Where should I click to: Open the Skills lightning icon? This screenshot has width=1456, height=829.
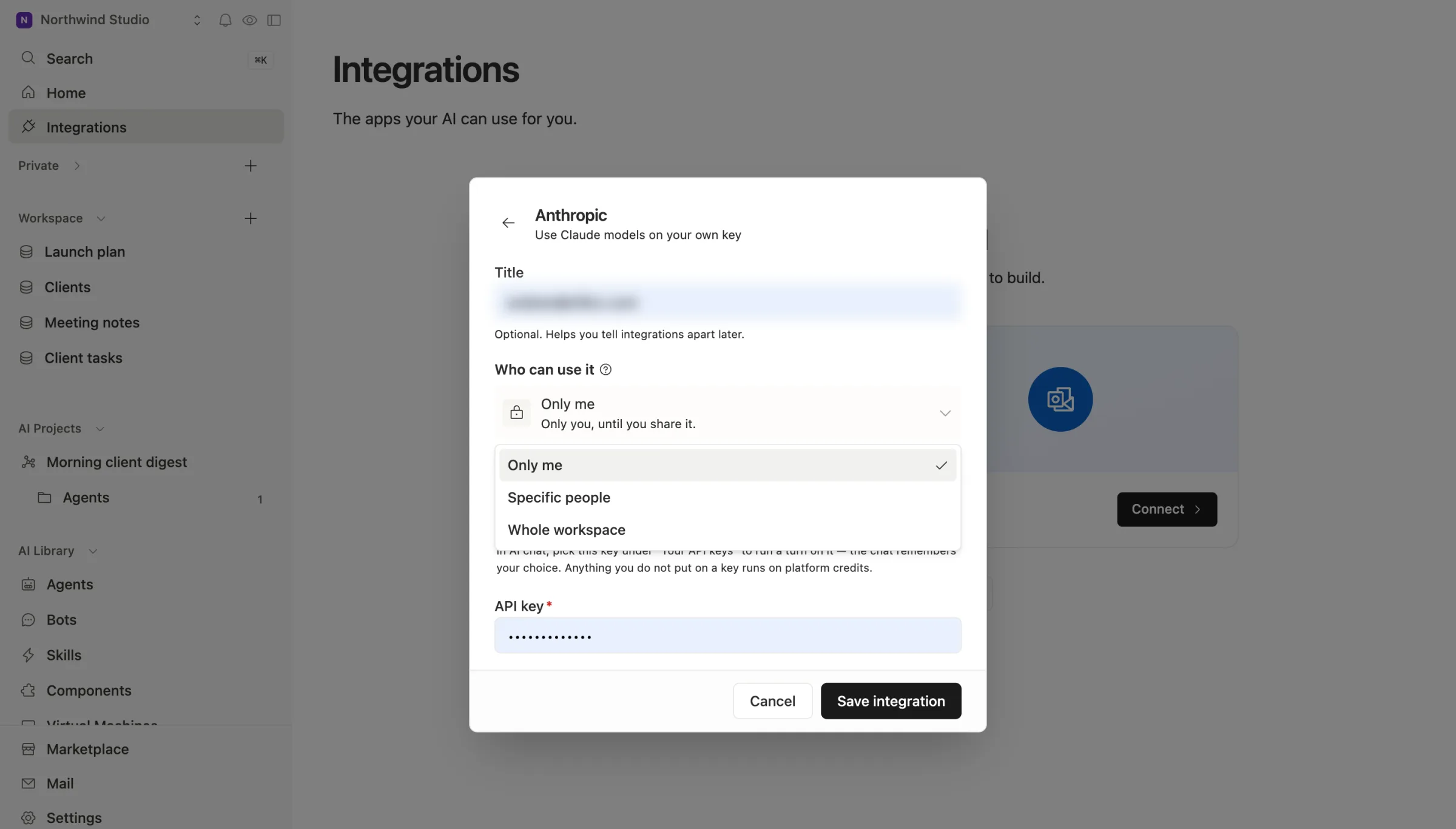click(x=28, y=655)
